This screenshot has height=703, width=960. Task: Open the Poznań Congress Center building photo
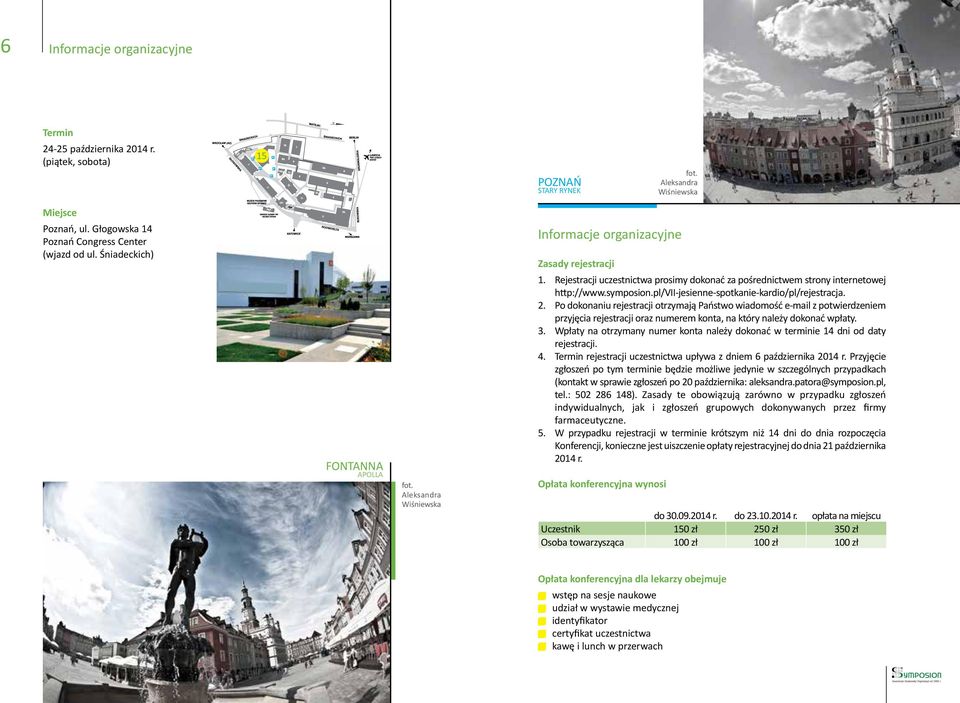coord(304,306)
